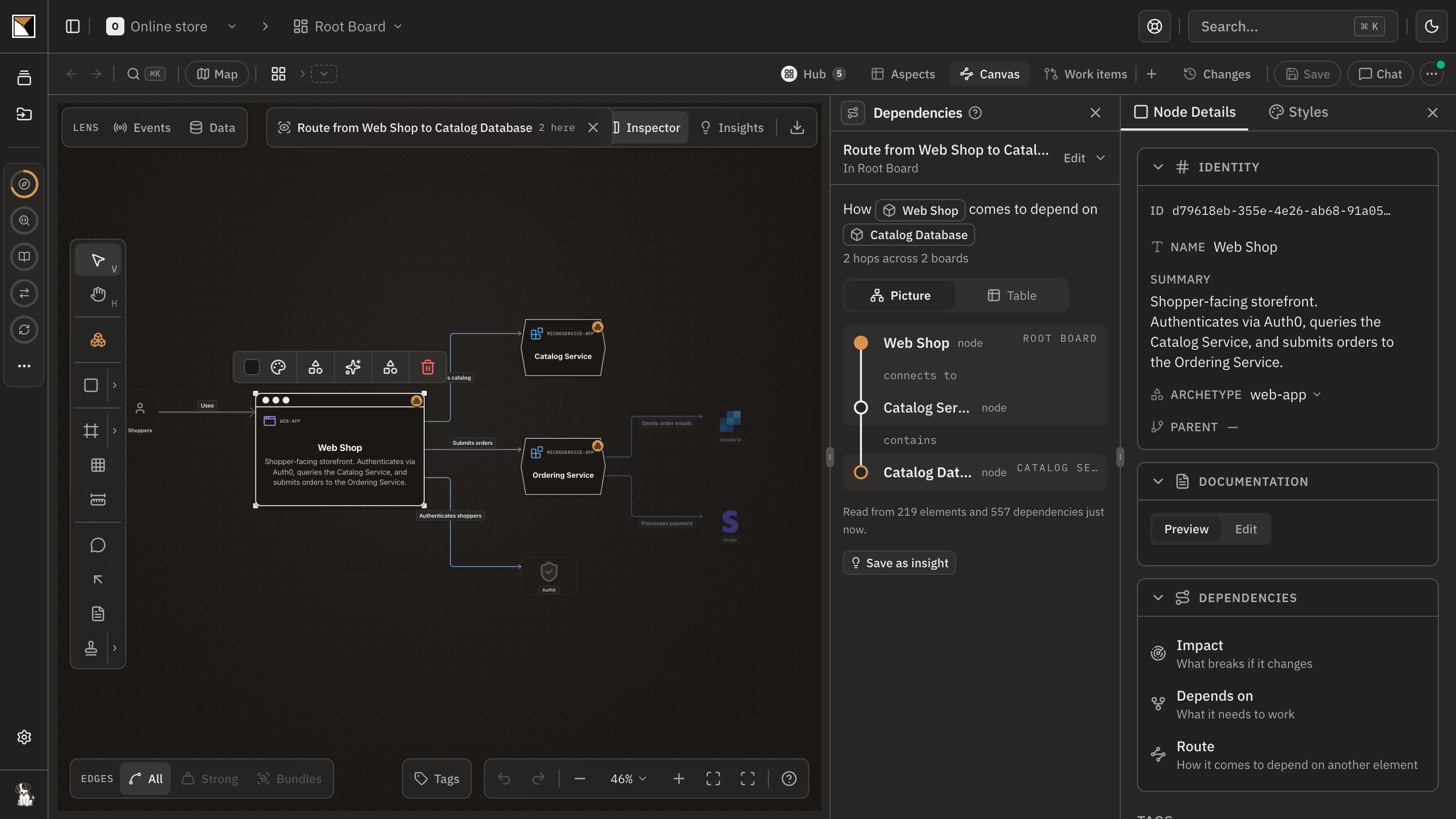1456x819 pixels.
Task: Download the current inspector result
Action: (x=797, y=128)
